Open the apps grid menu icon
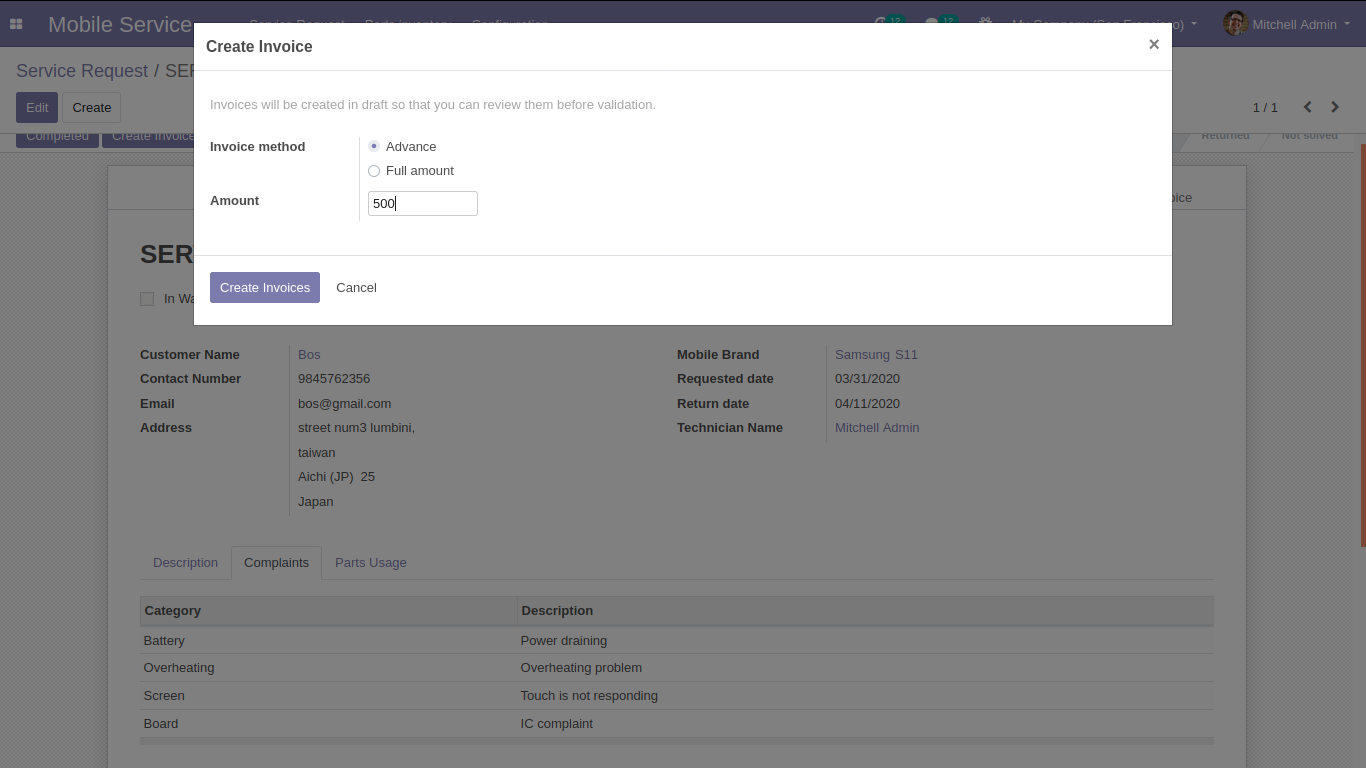This screenshot has width=1366, height=768. coord(16,24)
